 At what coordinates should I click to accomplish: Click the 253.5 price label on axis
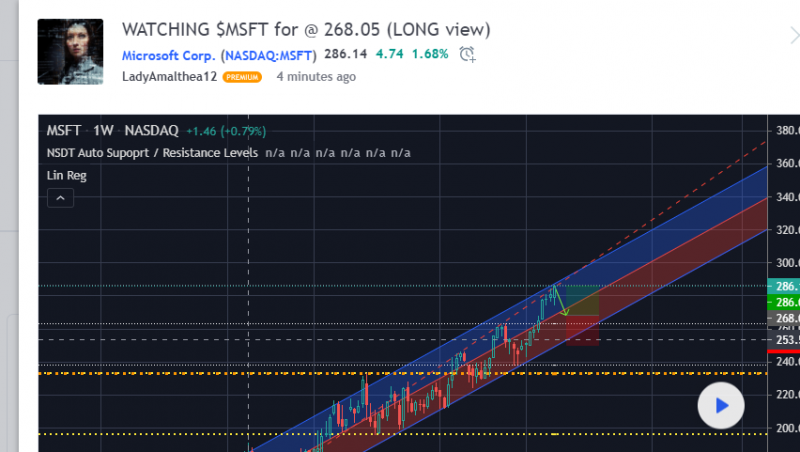[783, 340]
